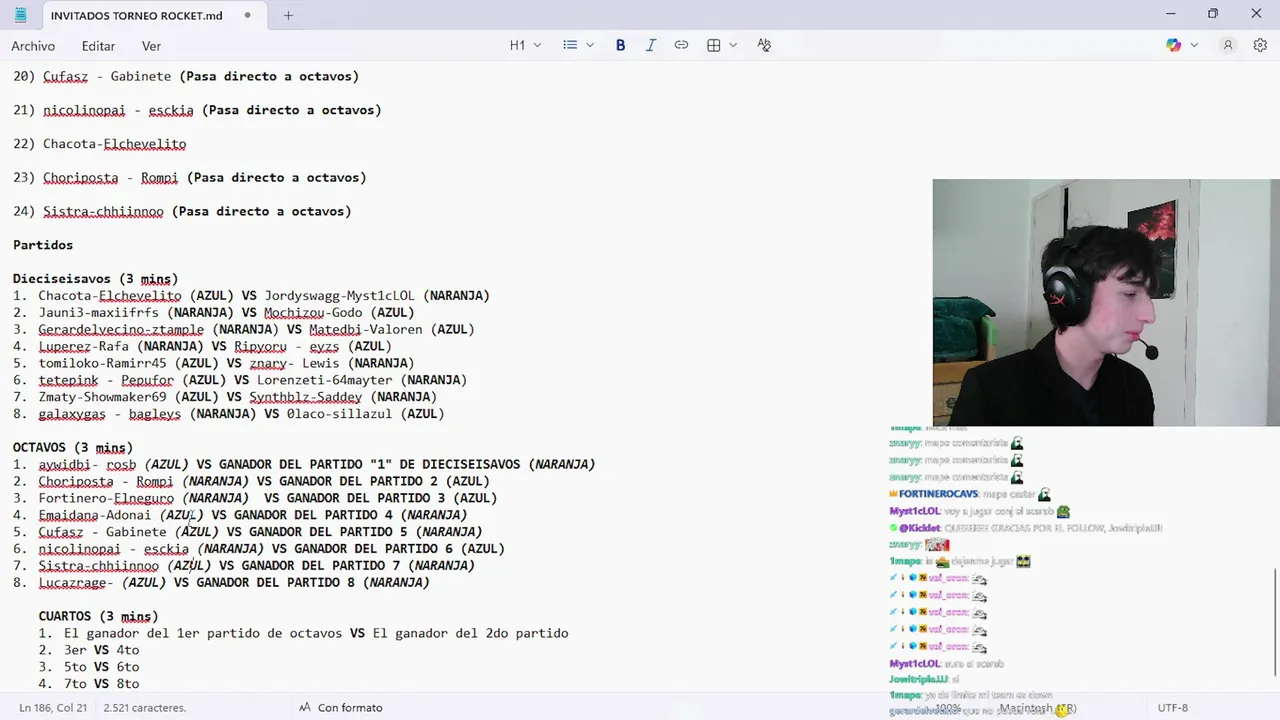Click the @Kicklet message in chat overlay

tap(1026, 528)
